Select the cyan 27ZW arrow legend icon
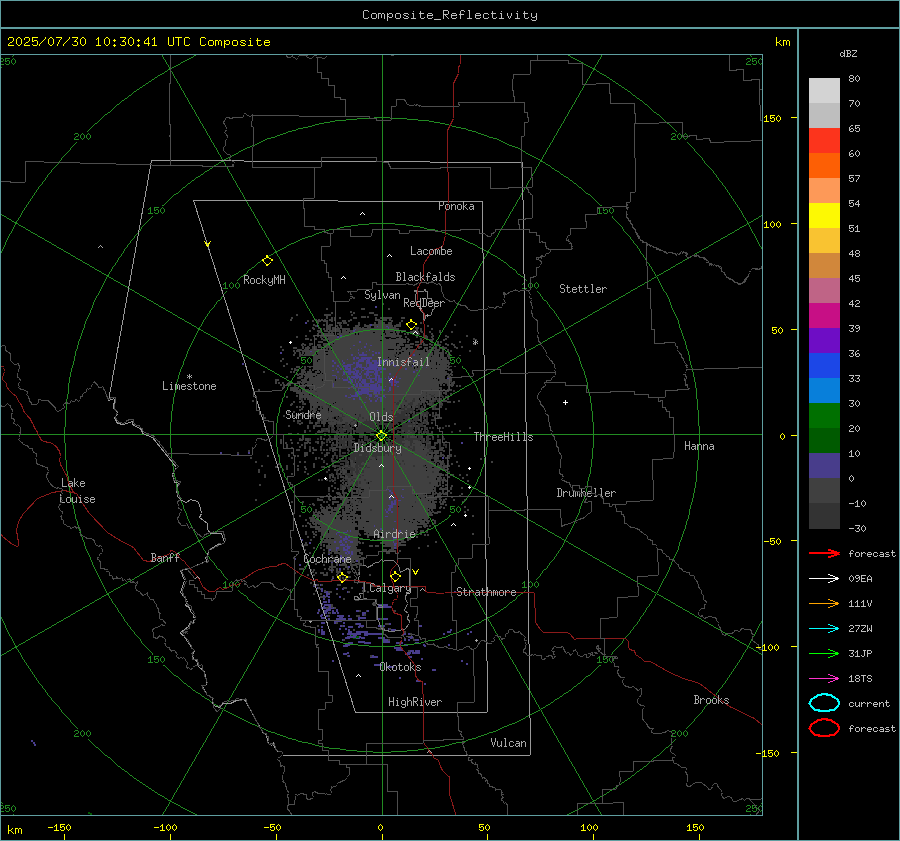The height and width of the screenshot is (841, 900). coord(824,629)
